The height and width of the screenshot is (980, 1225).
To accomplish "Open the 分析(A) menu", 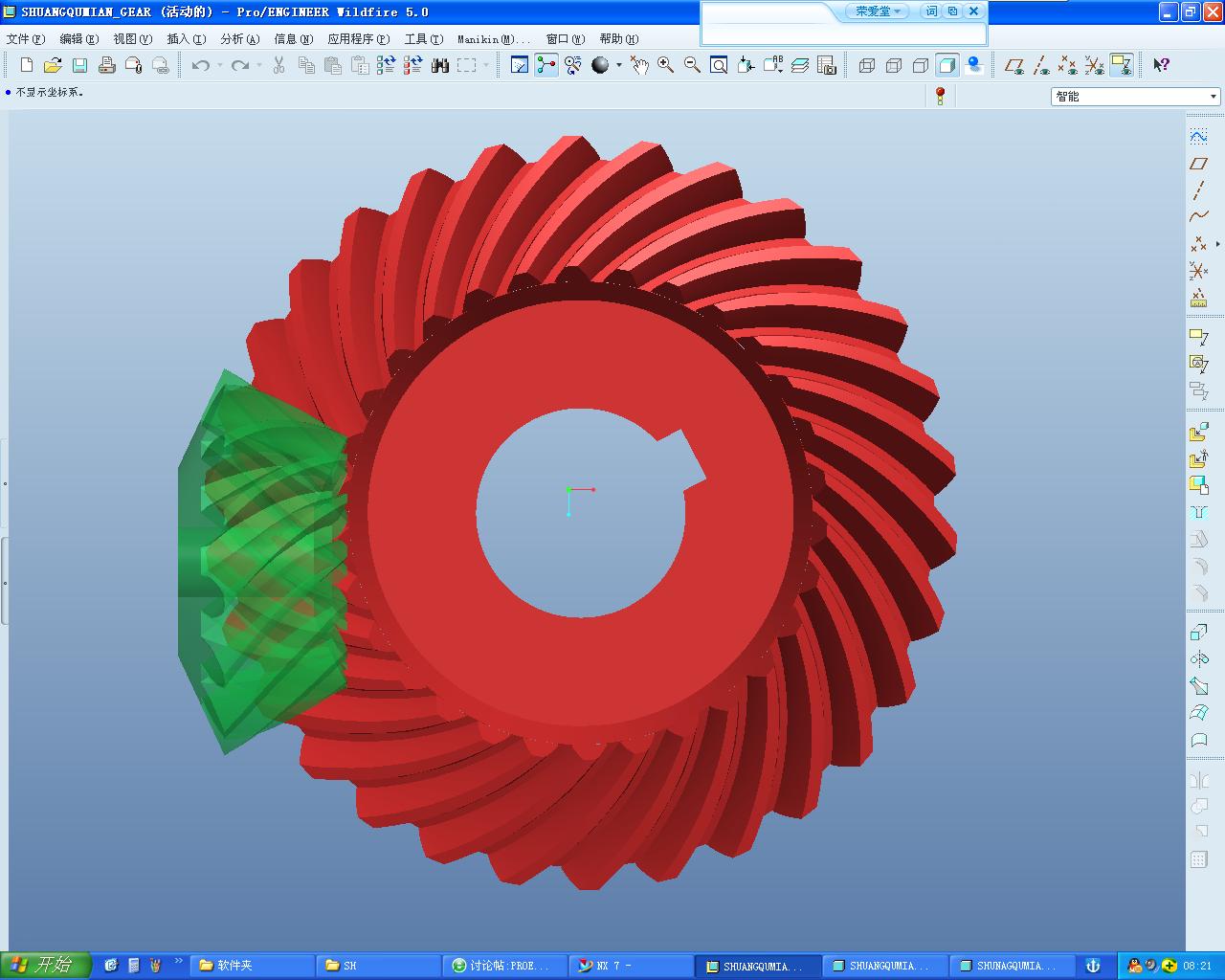I will pos(239,39).
